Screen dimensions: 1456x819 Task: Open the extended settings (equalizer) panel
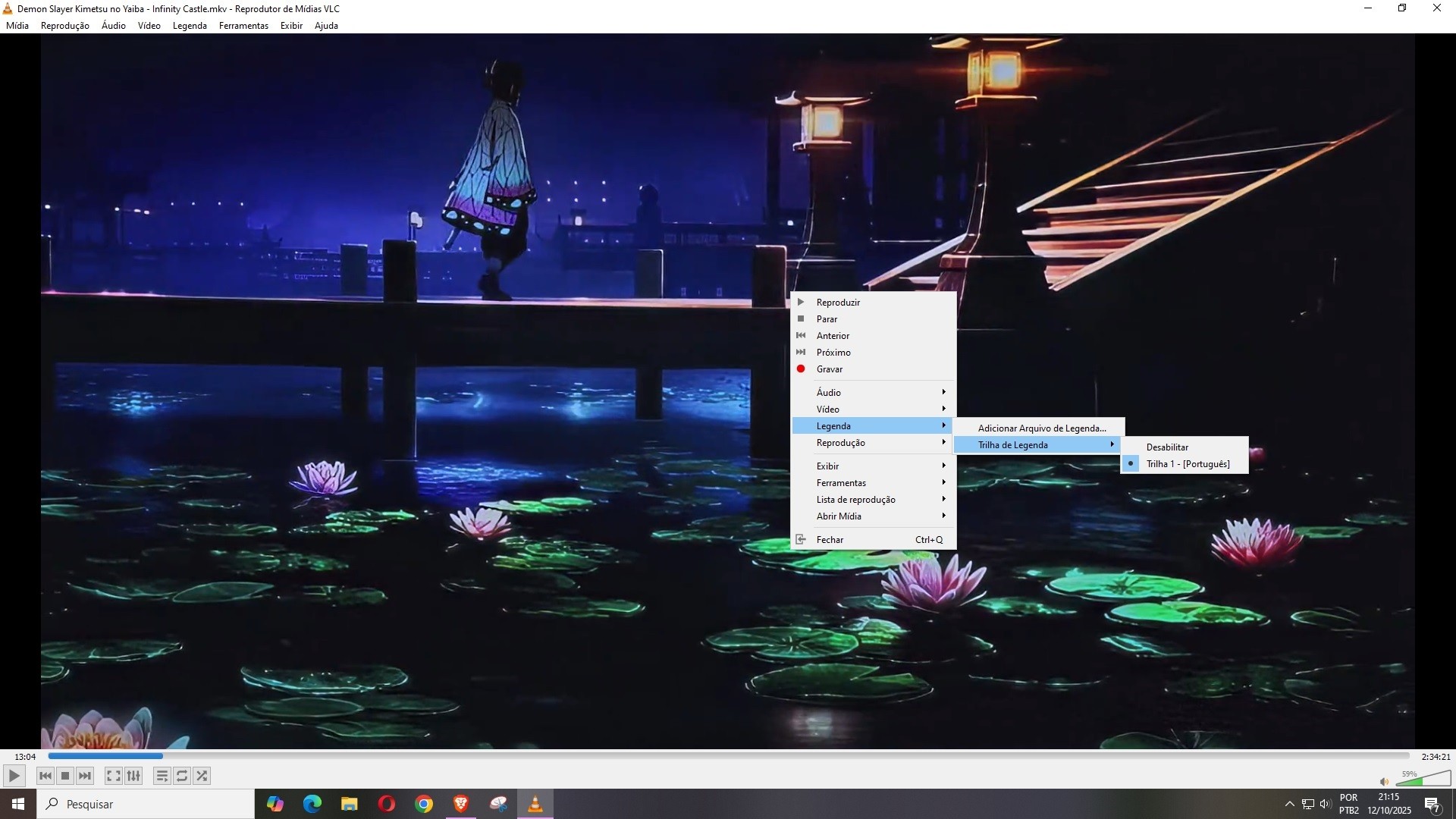point(133,776)
